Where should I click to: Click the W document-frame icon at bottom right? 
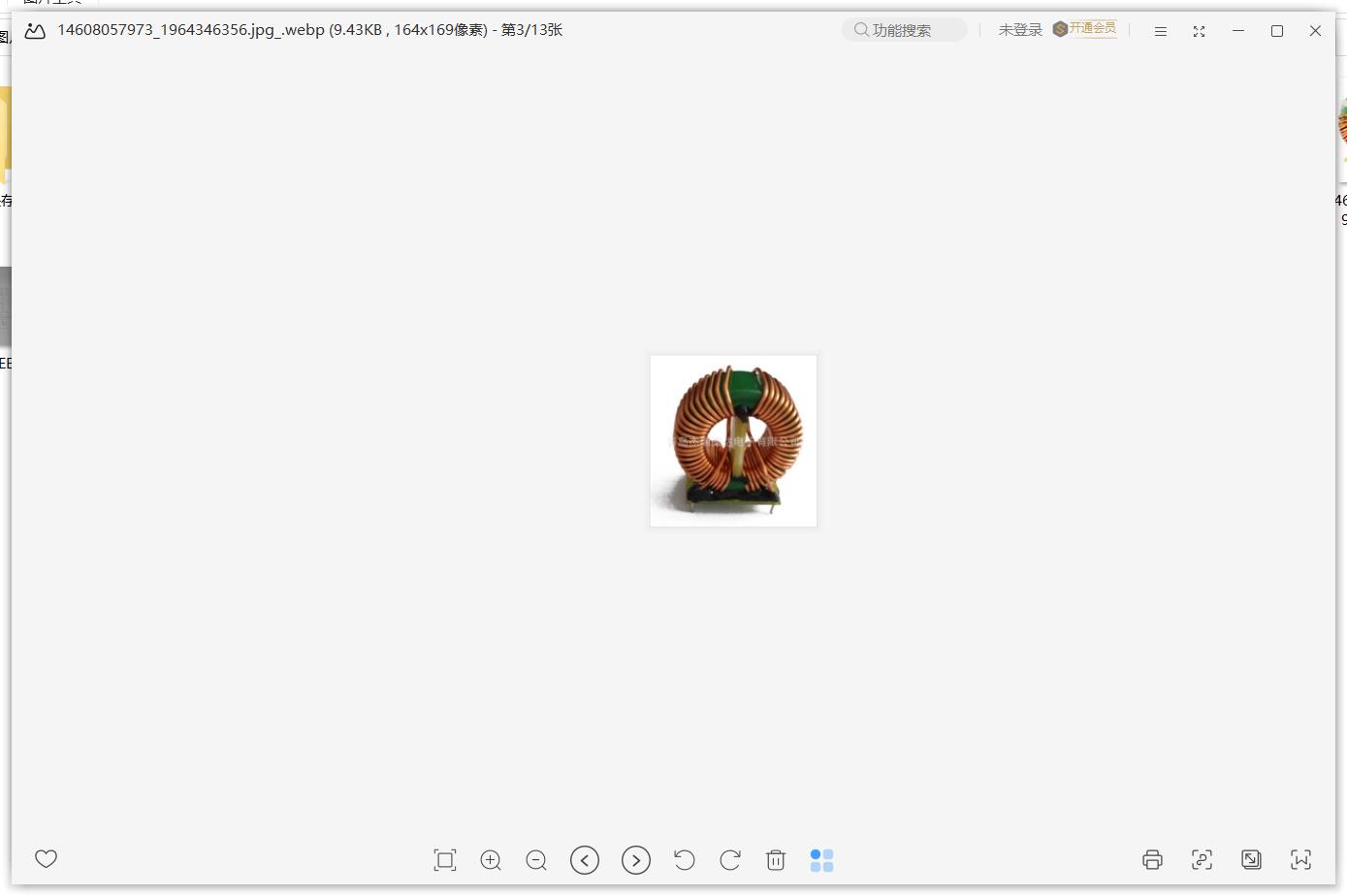[1301, 859]
